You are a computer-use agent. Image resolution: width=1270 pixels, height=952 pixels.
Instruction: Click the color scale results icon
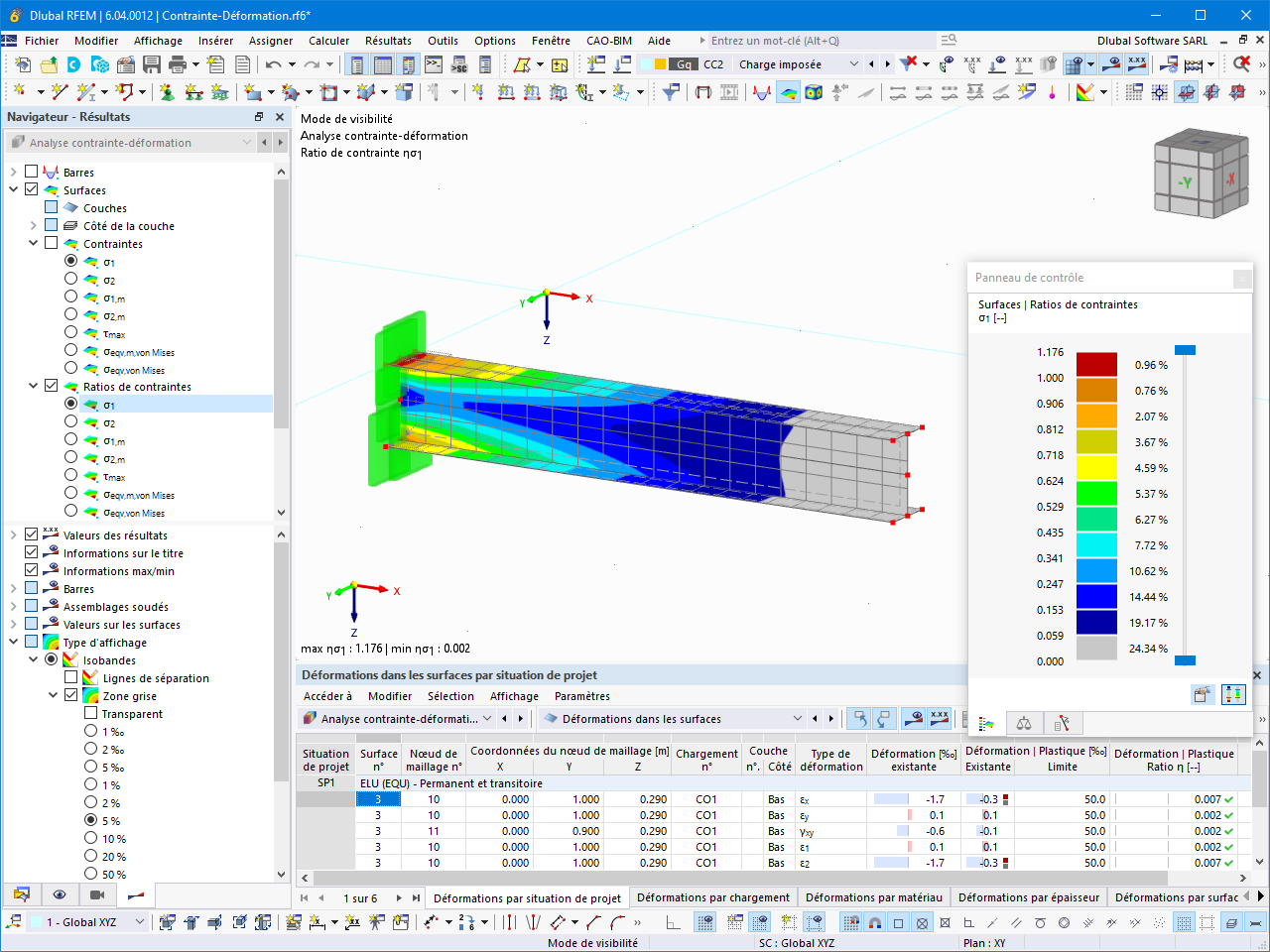coord(1085,92)
